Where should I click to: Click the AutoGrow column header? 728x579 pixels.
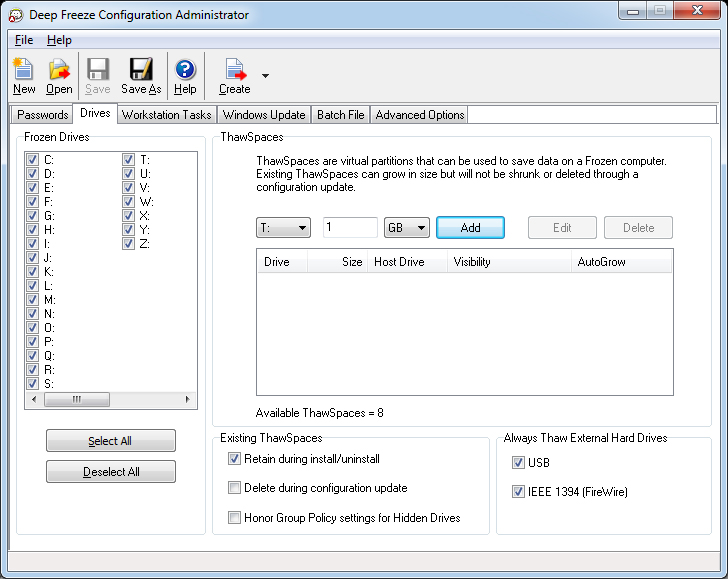point(621,262)
